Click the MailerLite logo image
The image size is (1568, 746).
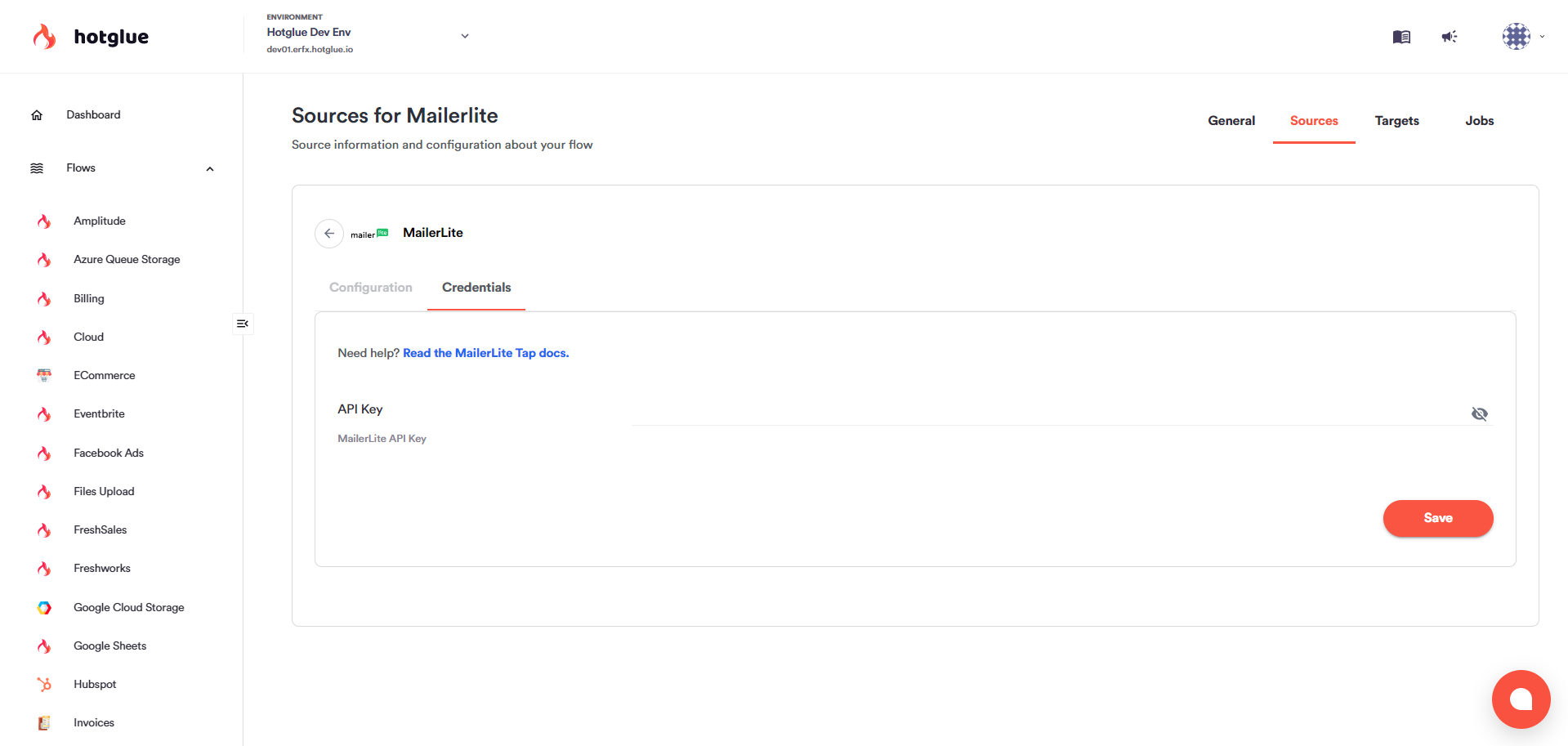[369, 234]
